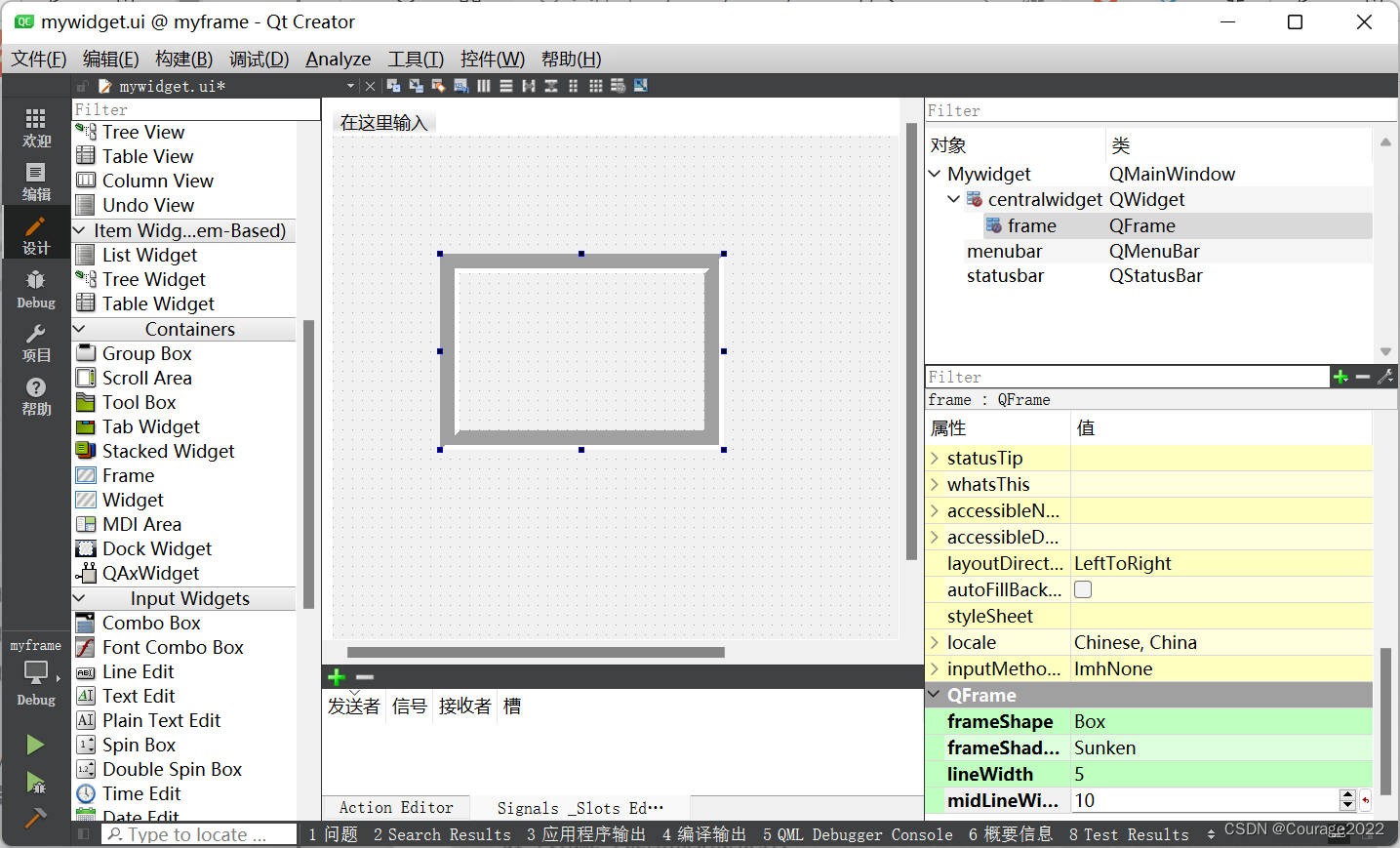Apply Lay Out Horizontally to the form
This screenshot has height=848, width=1400.
(x=485, y=86)
